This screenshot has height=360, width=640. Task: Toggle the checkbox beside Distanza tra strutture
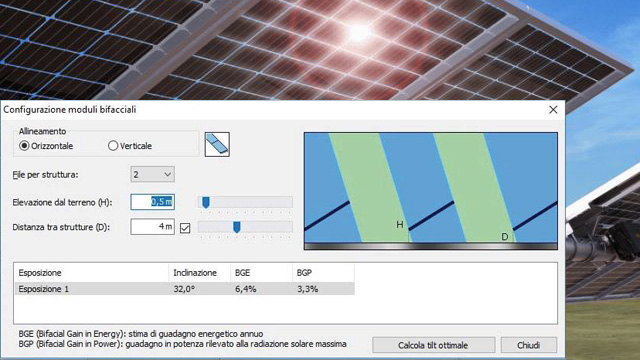coord(185,228)
